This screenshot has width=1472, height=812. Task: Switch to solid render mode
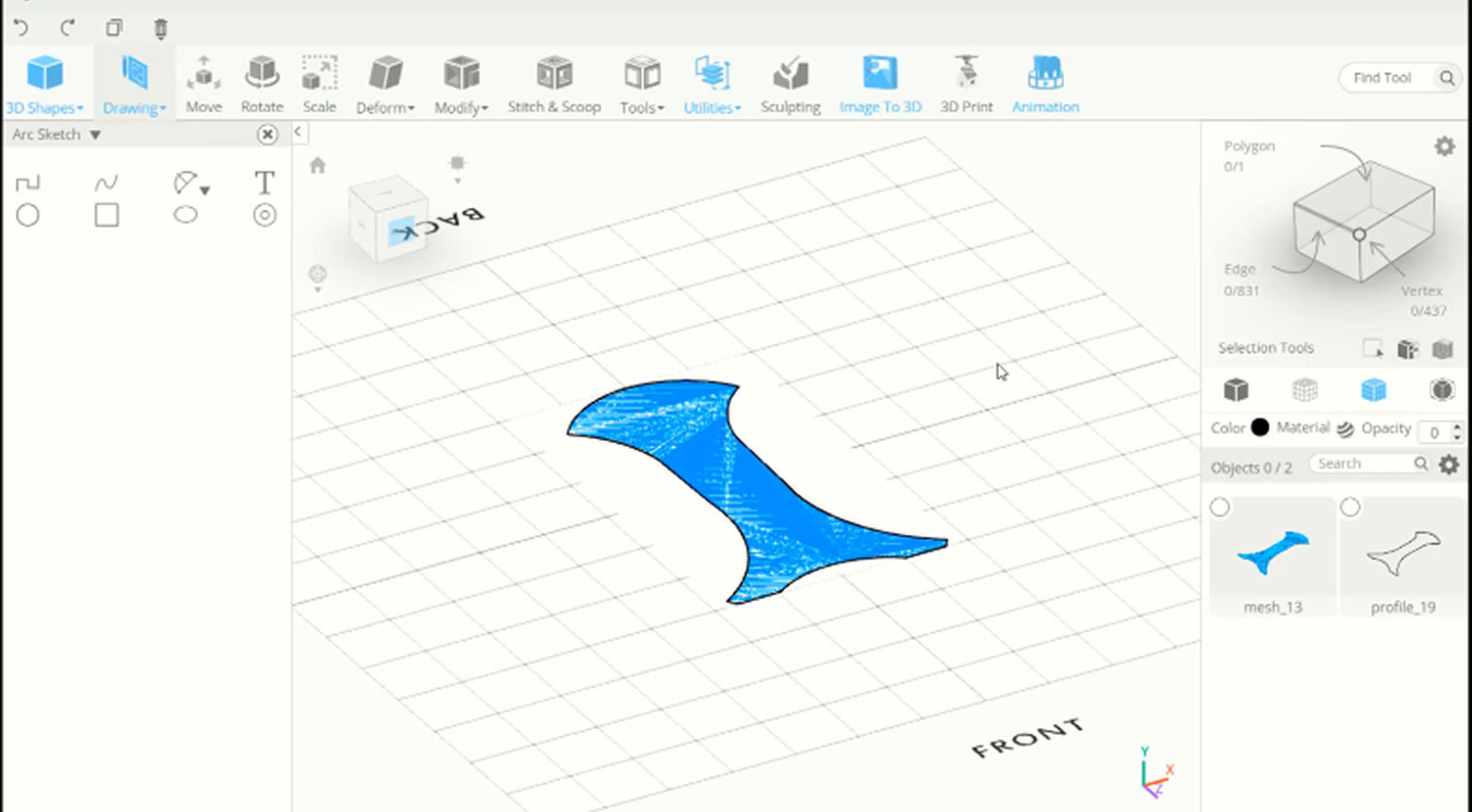click(x=1236, y=390)
